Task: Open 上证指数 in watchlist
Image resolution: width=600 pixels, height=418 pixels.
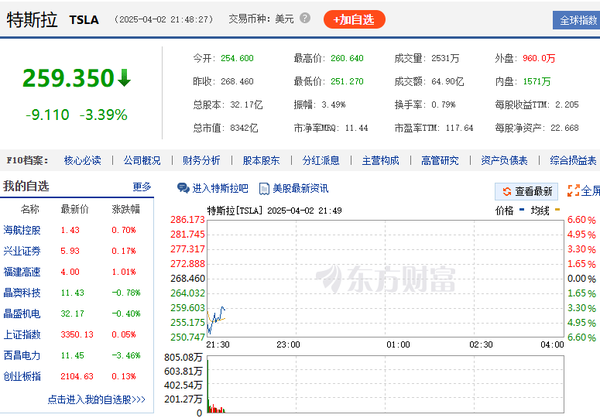Action: pyautogui.click(x=22, y=335)
